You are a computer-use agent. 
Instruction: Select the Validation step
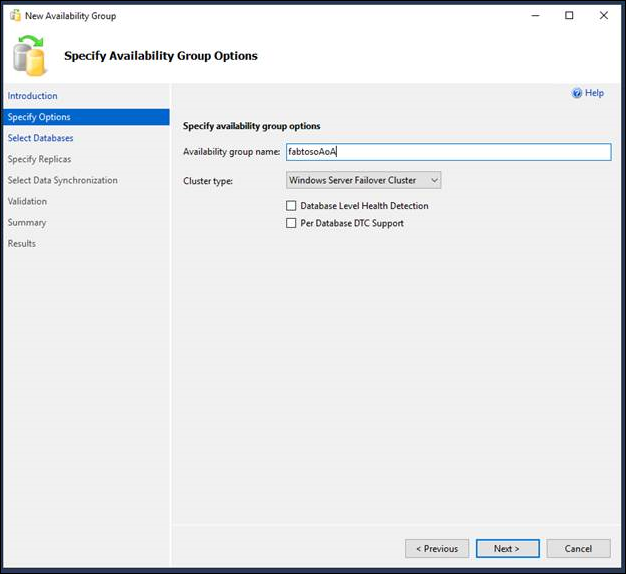(x=27, y=201)
